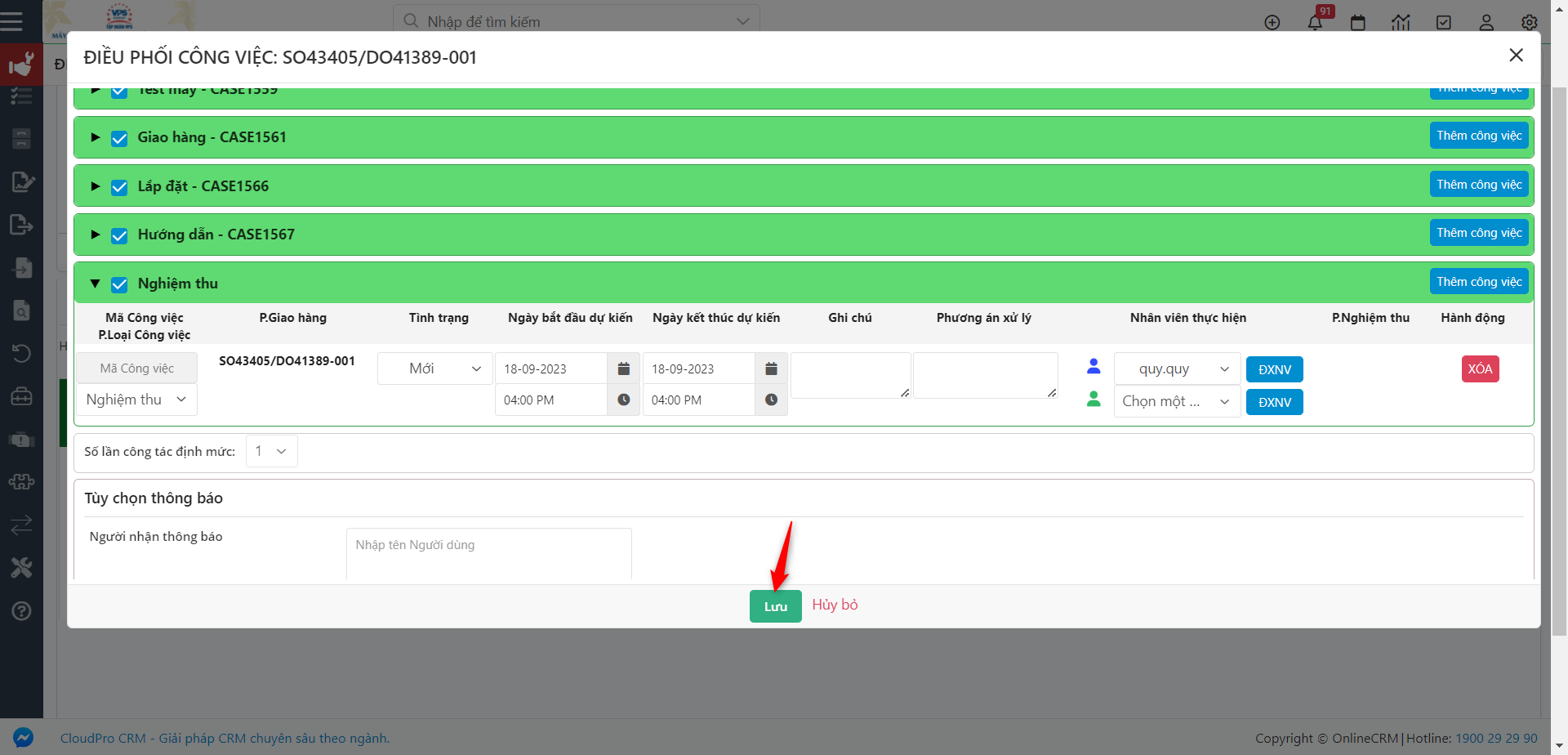Screen dimensions: 1568x755
Task: Uncheck the Giao hàng - CASE1561 checkbox
Action: coord(119,138)
